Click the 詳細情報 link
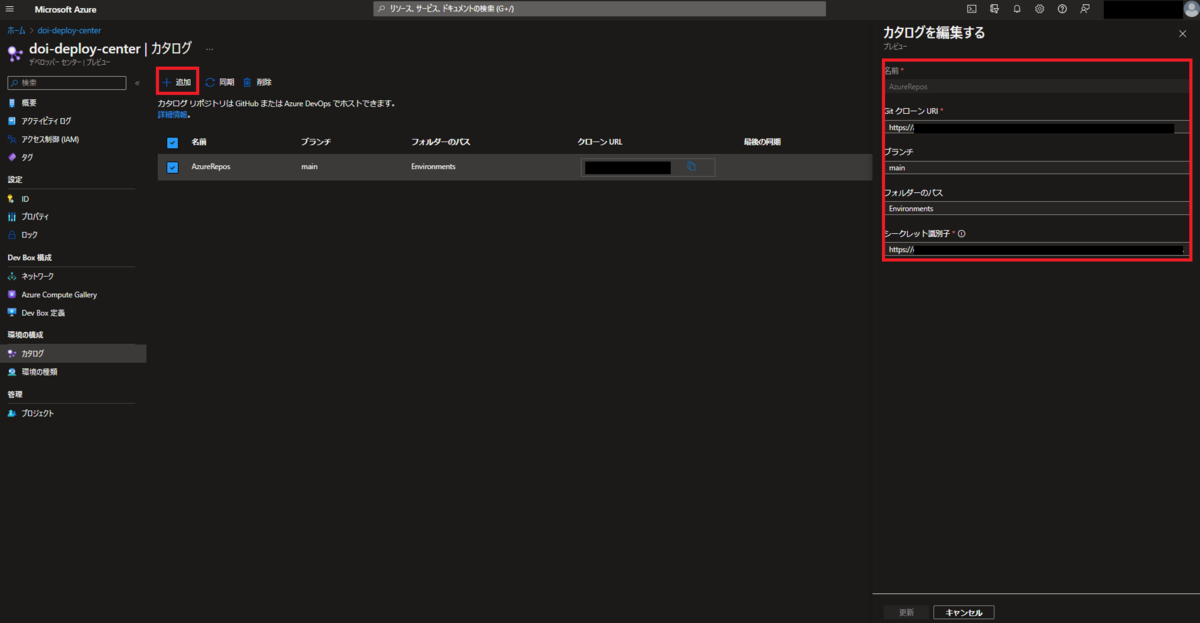1200x623 pixels. (173, 115)
